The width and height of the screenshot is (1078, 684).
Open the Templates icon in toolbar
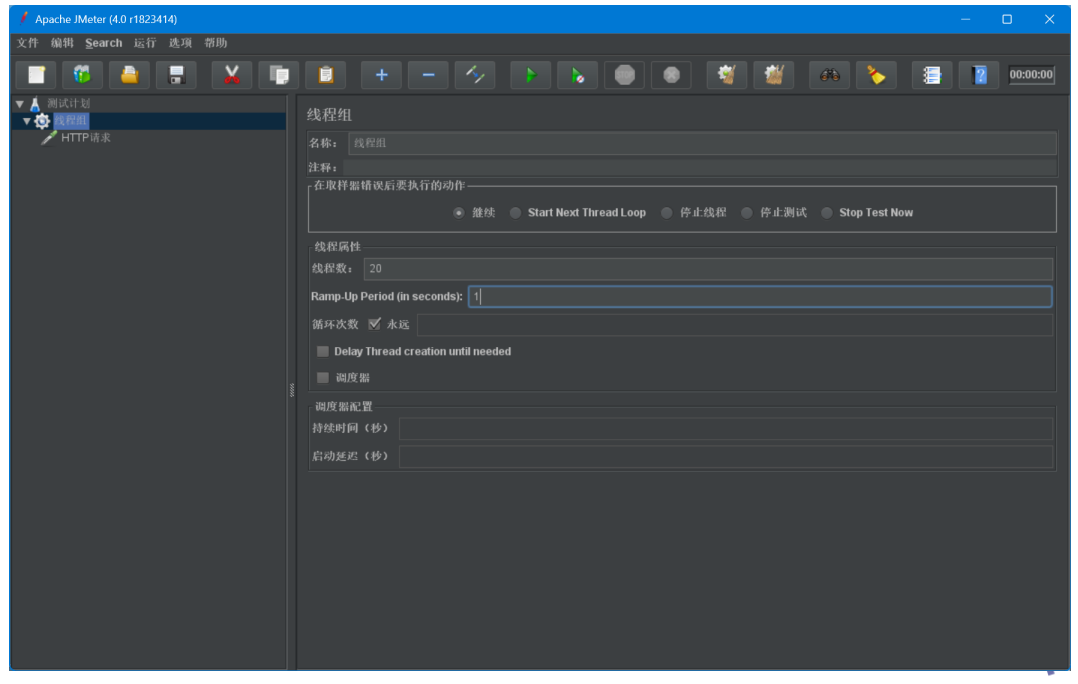tap(82, 75)
